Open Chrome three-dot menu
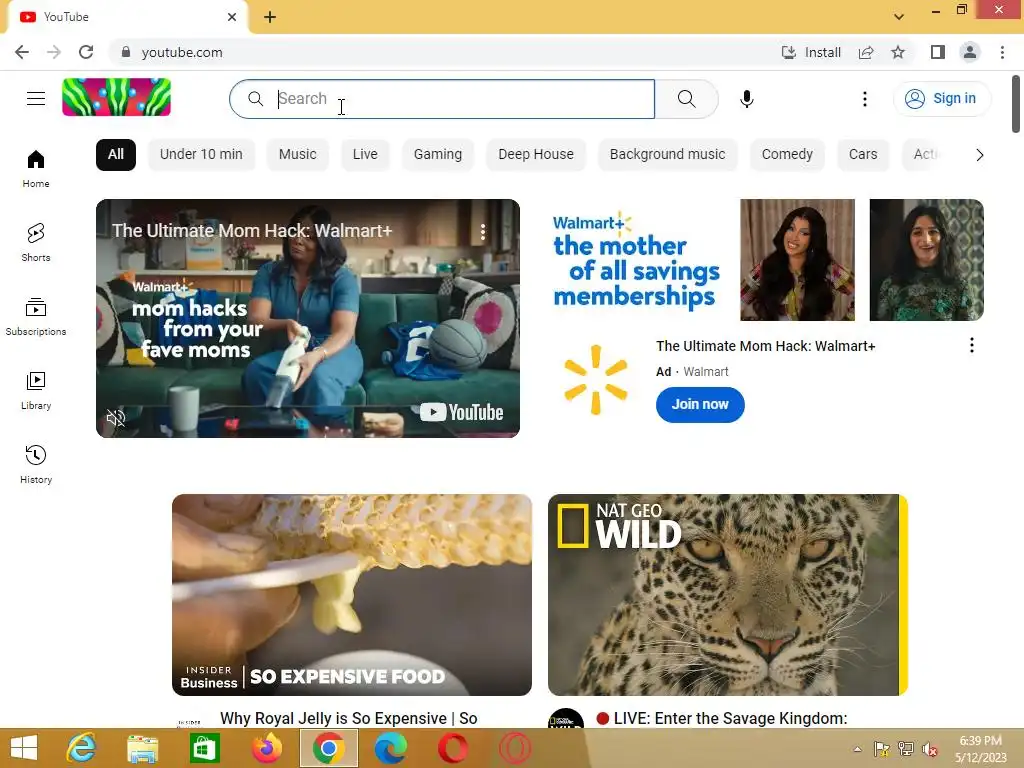The image size is (1024, 768). [1002, 52]
